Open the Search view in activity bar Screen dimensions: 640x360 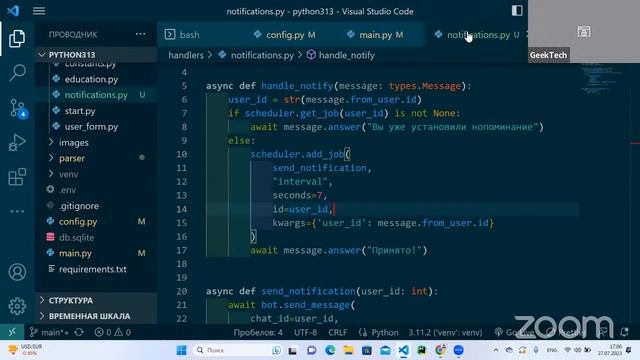tap(17, 73)
